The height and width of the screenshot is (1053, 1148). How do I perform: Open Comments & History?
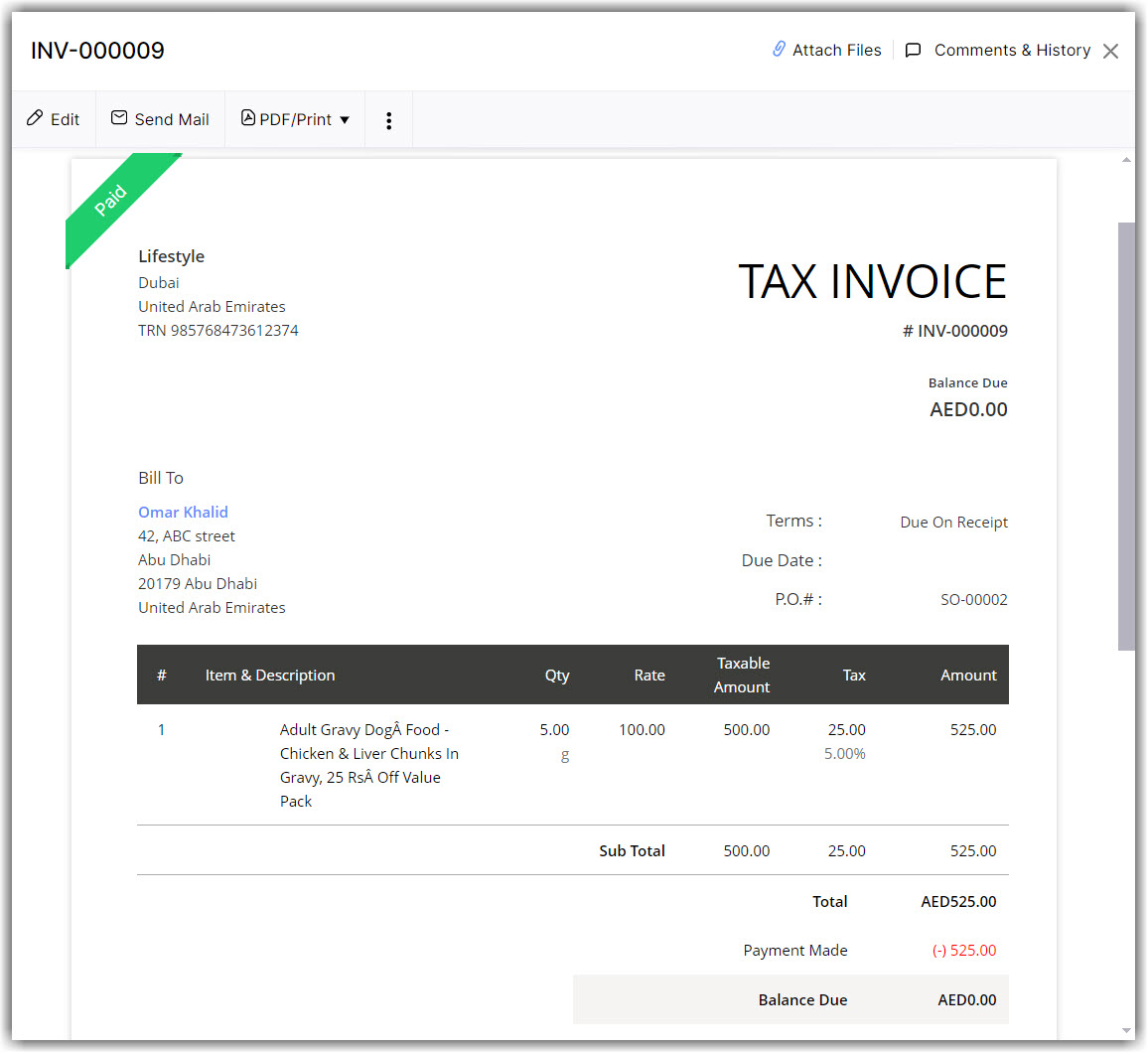pos(1012,51)
